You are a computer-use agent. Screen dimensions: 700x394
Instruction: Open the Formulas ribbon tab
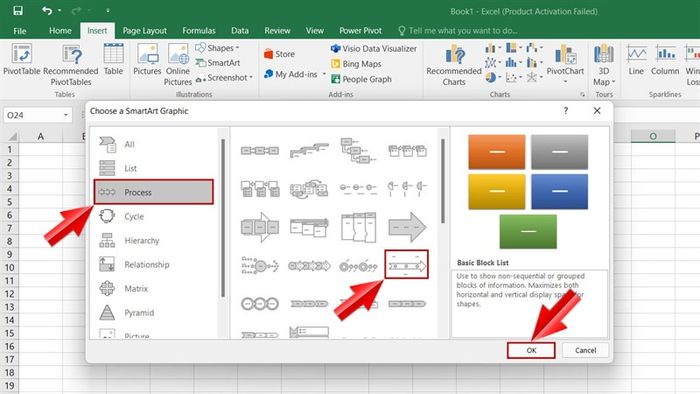(199, 31)
